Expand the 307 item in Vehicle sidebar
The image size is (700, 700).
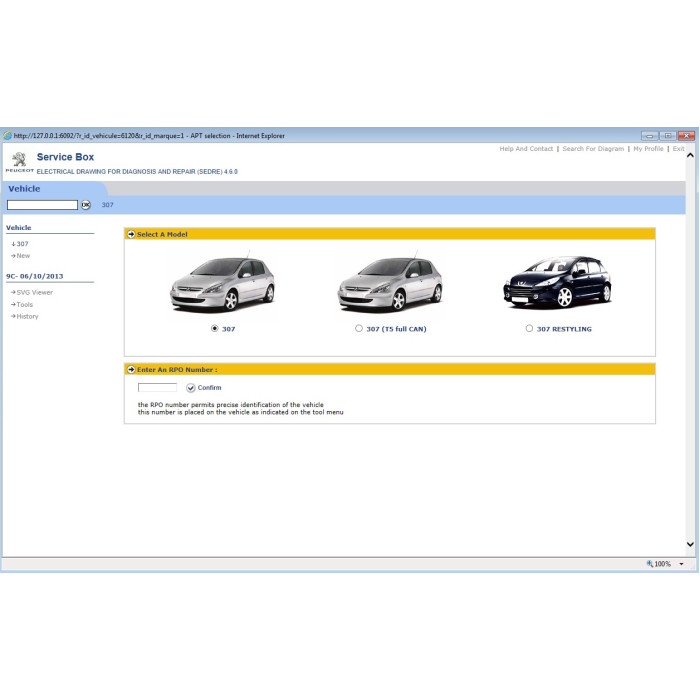[20, 244]
